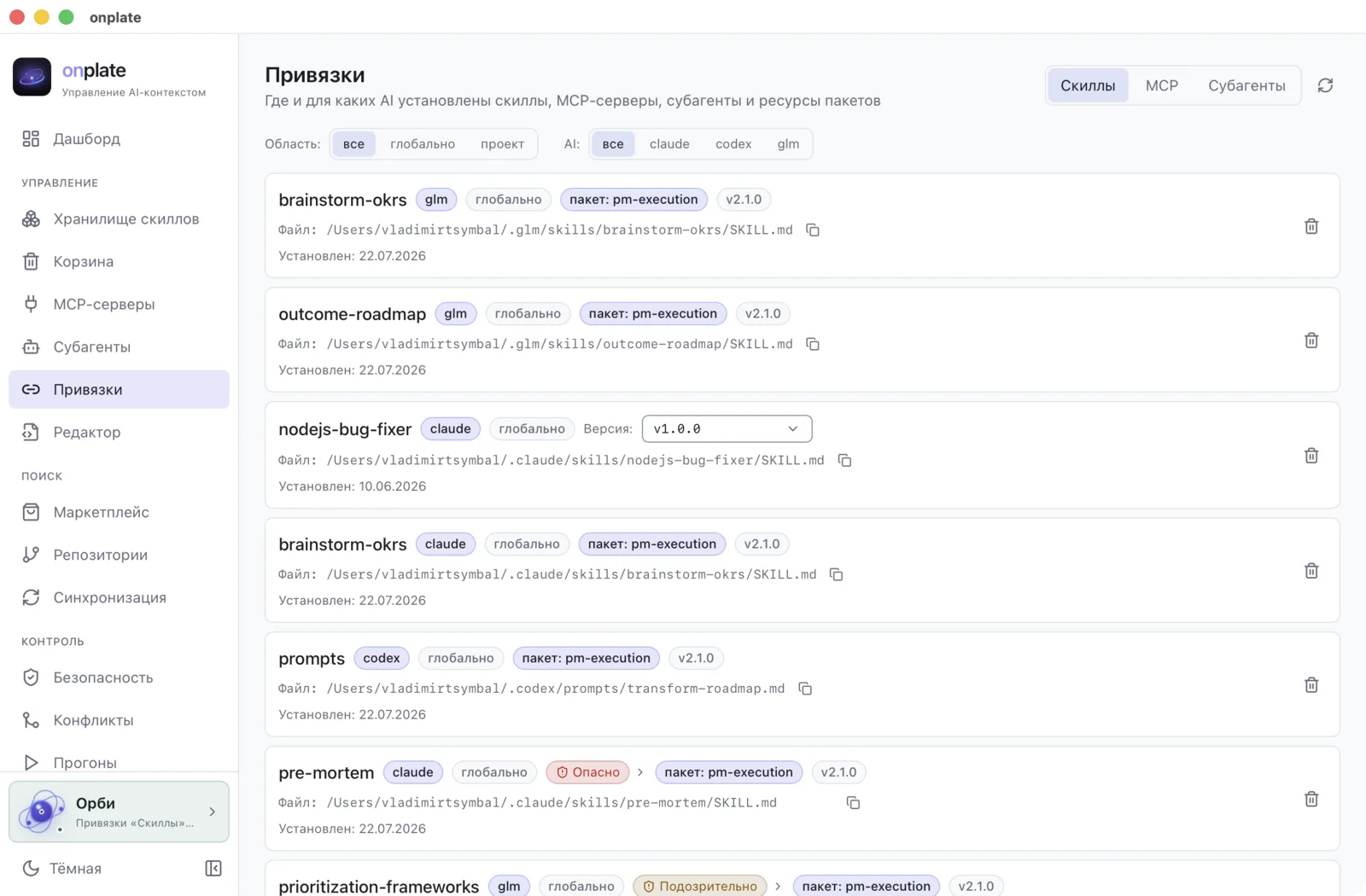Open Субагенты in the sidebar
Viewport: 1366px width, 896px height.
click(x=119, y=347)
